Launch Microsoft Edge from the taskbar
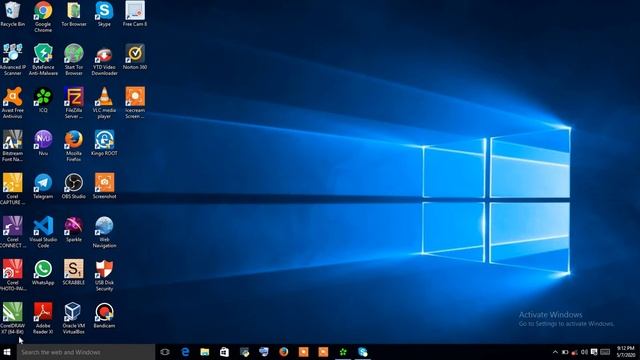 [x=185, y=352]
